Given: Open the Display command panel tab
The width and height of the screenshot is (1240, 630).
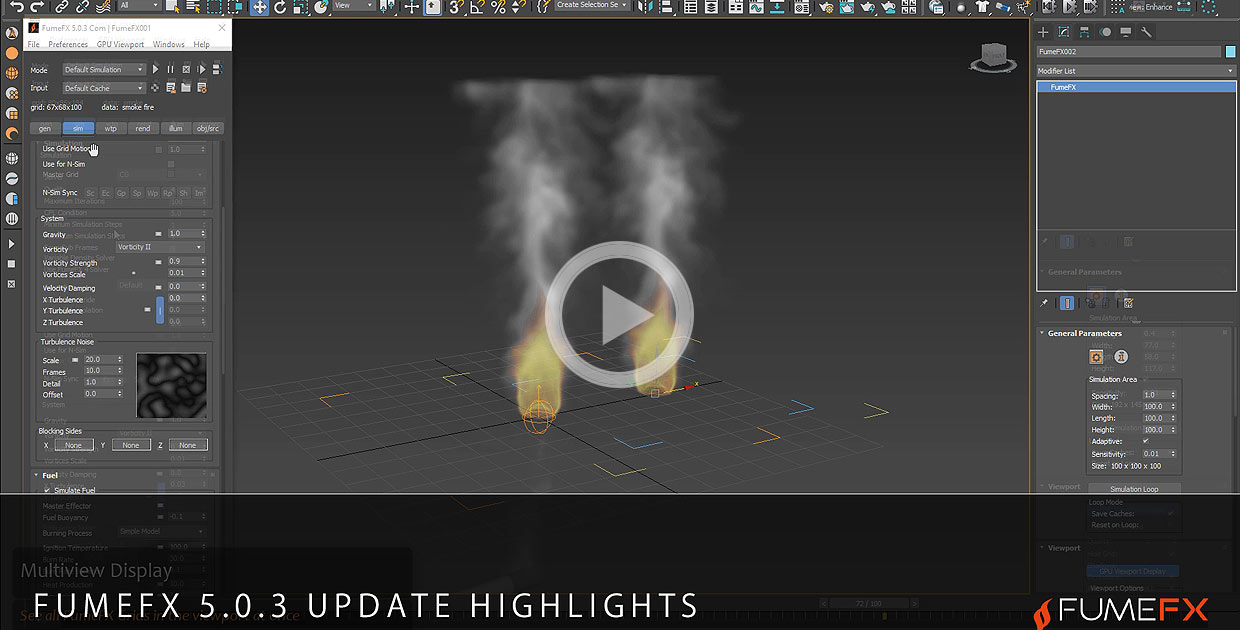Looking at the screenshot, I should point(1126,32).
